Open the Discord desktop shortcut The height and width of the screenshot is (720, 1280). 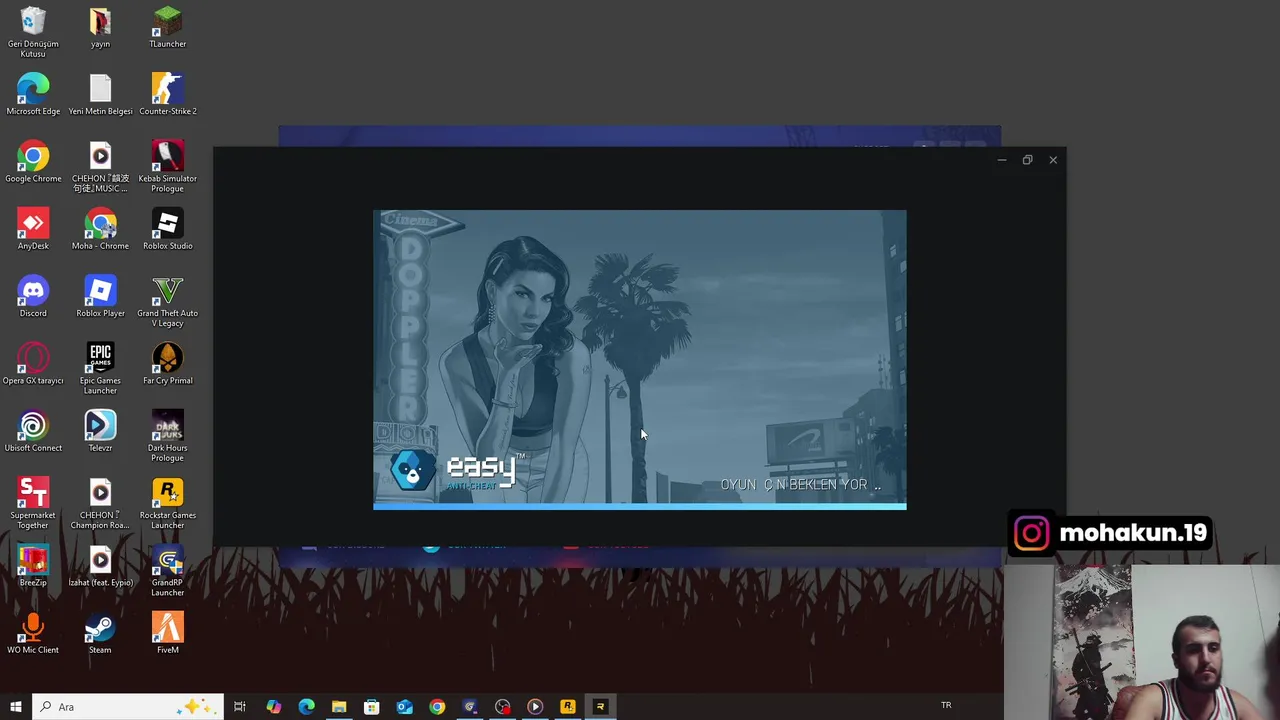(x=33, y=296)
